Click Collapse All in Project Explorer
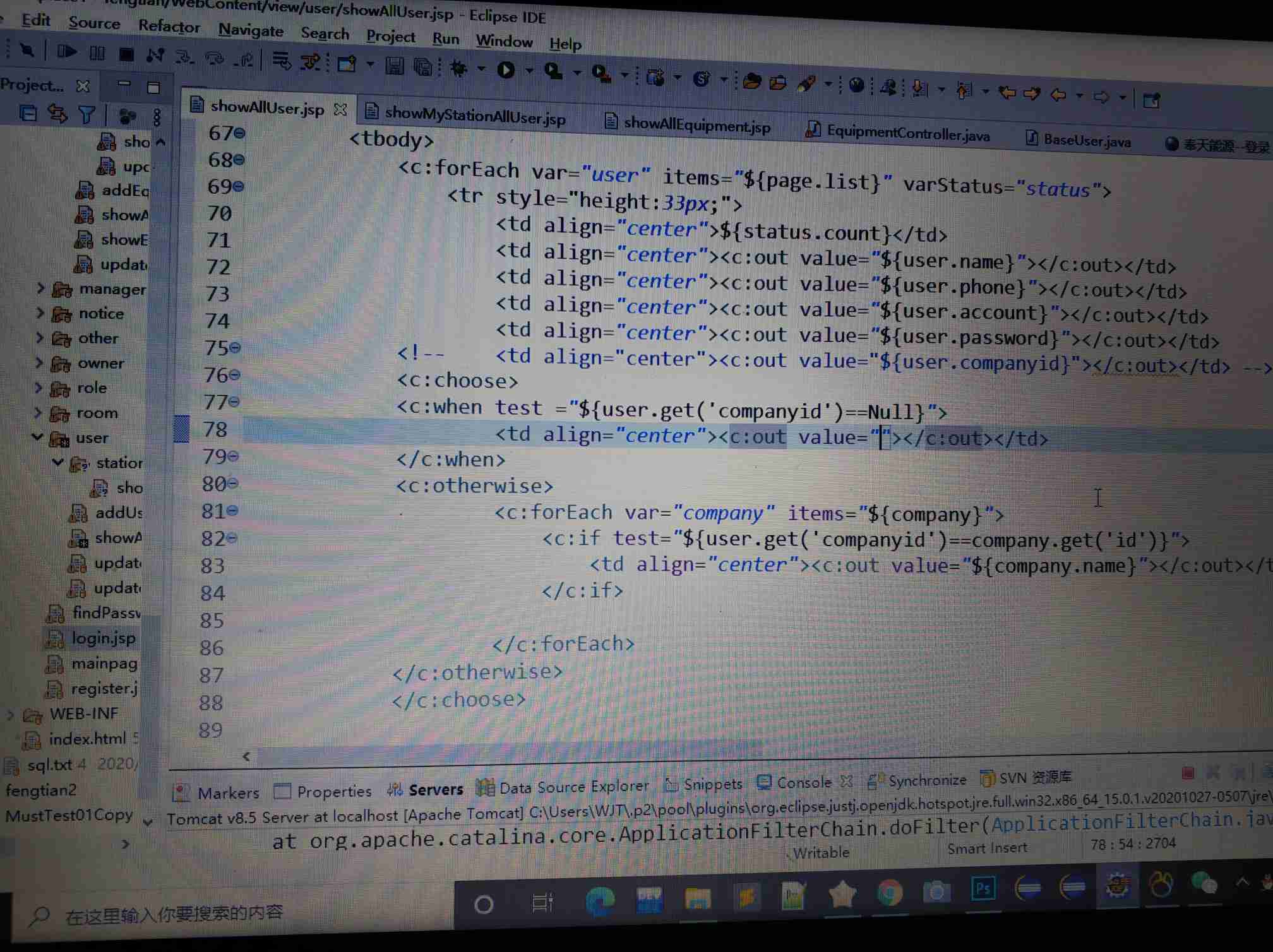Screen dimensions: 1273x952 tap(28, 114)
